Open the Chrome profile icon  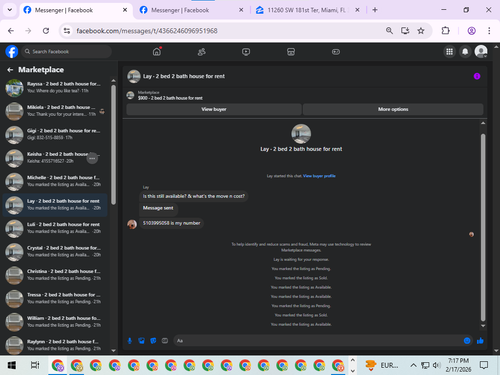pyautogui.click(x=471, y=31)
